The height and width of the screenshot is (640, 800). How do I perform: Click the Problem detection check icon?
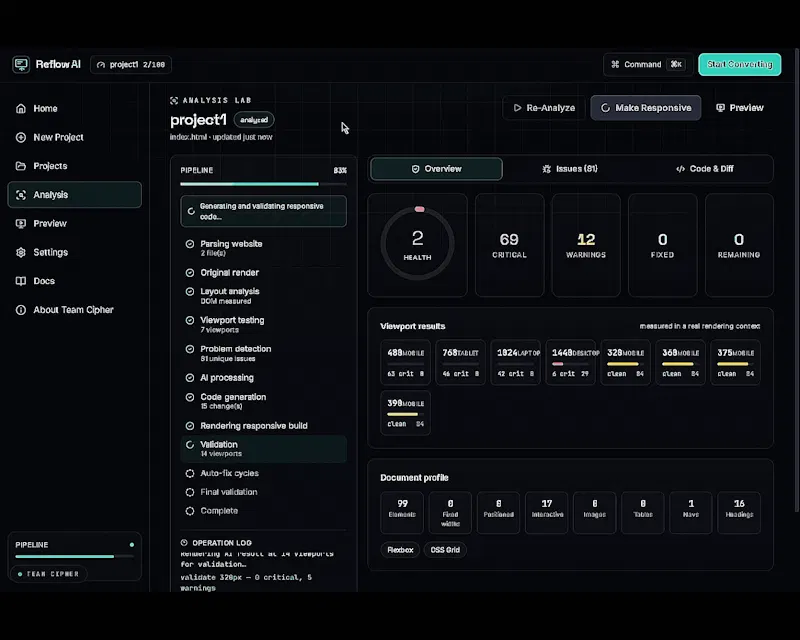[190, 349]
